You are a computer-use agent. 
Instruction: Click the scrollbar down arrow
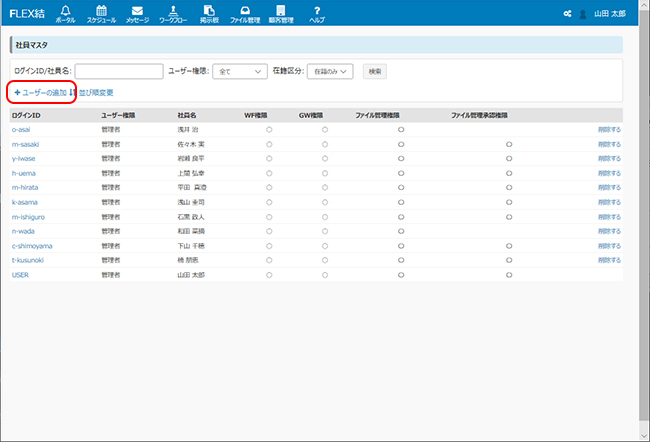pyautogui.click(x=644, y=436)
